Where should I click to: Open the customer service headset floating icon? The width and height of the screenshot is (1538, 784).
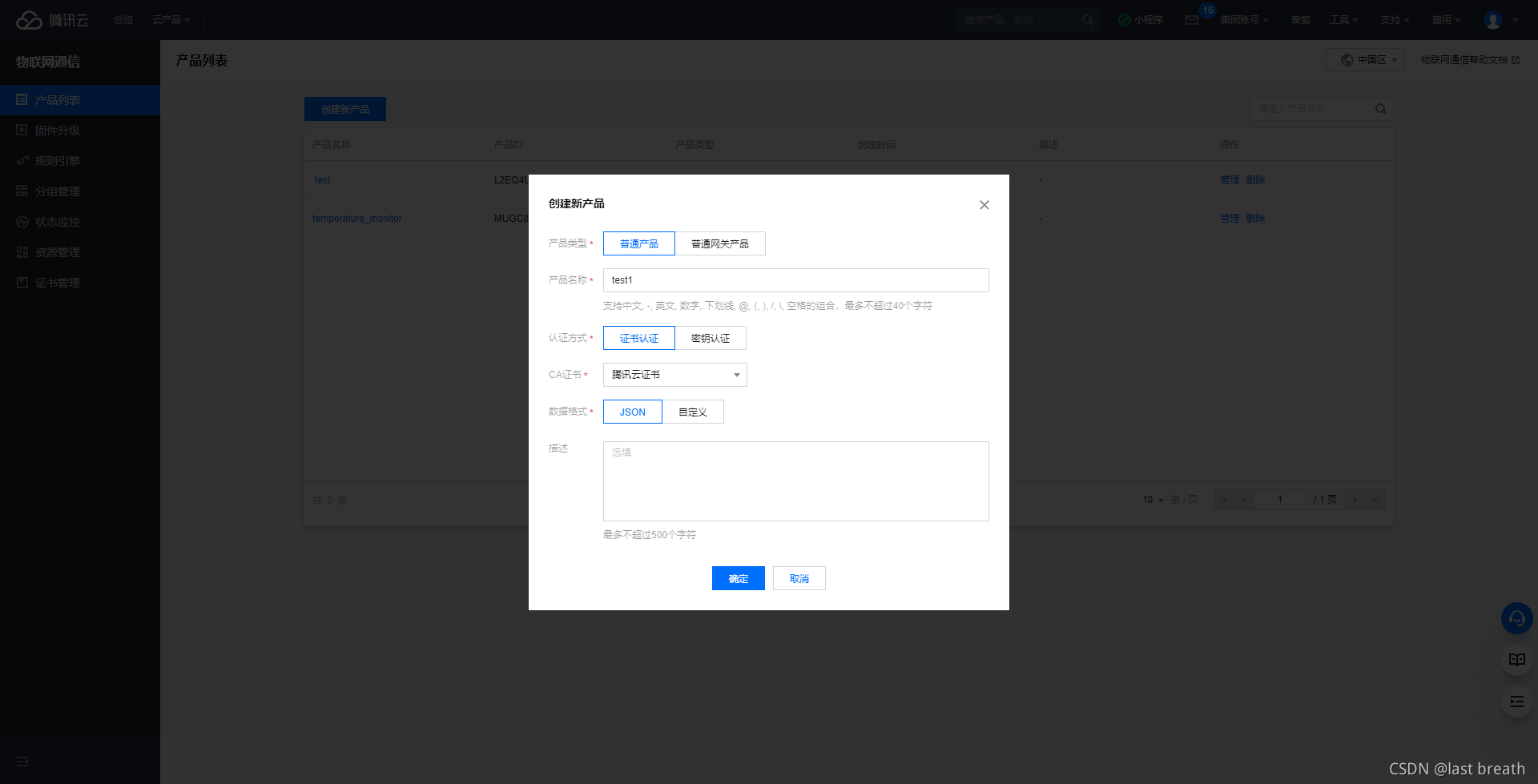pyautogui.click(x=1516, y=618)
